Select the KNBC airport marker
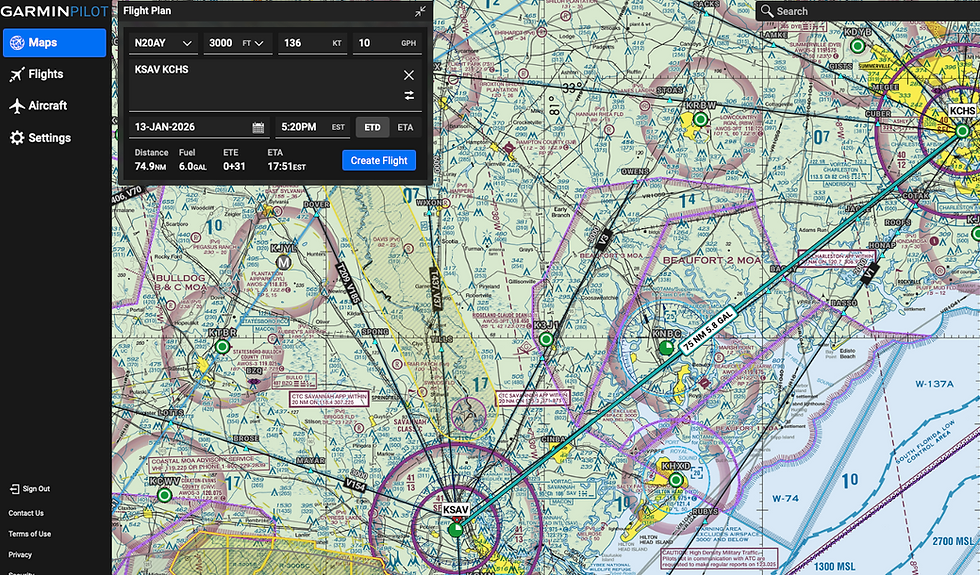Screen dimensions: 980x575 (666, 348)
